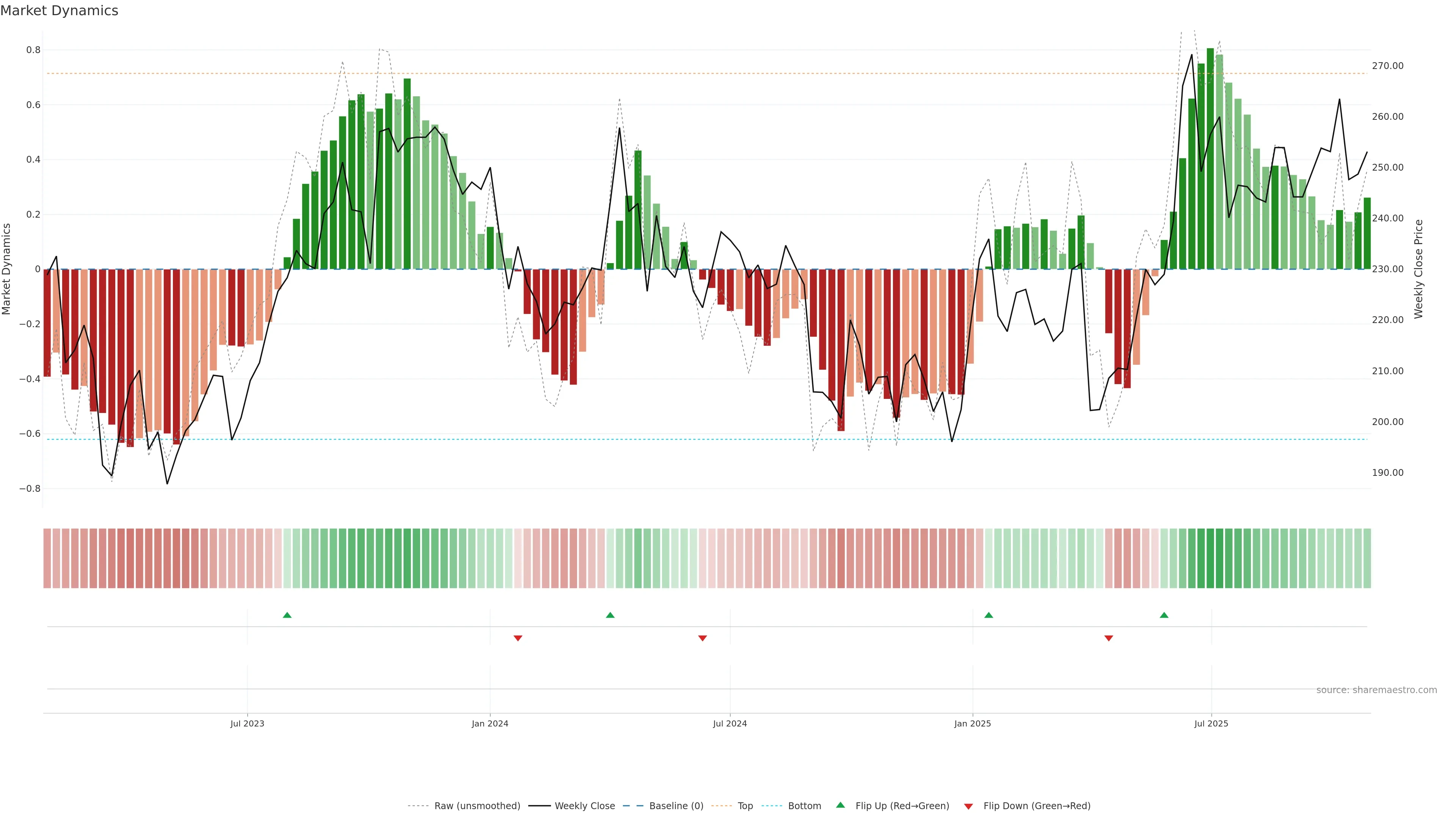Click the Market Dynamics chart title
The width and height of the screenshot is (1456, 819).
click(60, 11)
